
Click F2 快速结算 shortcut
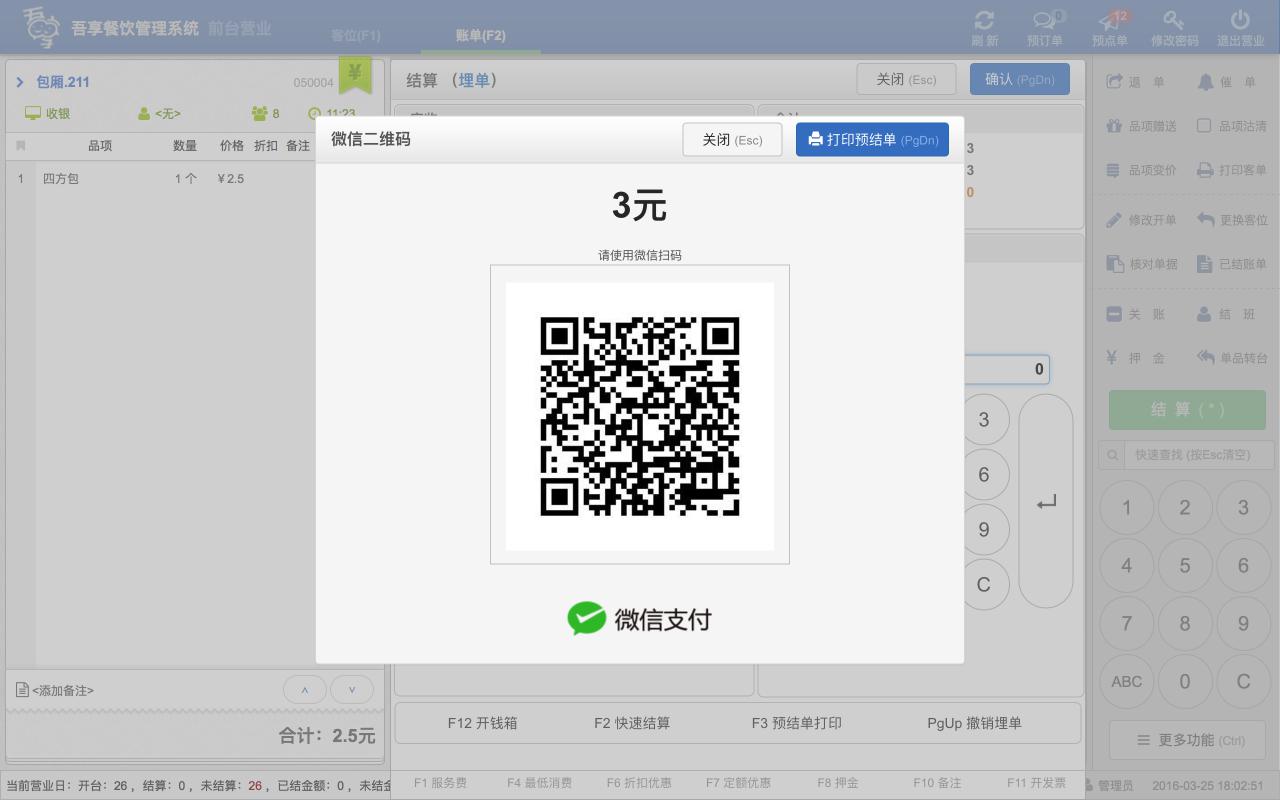(632, 723)
